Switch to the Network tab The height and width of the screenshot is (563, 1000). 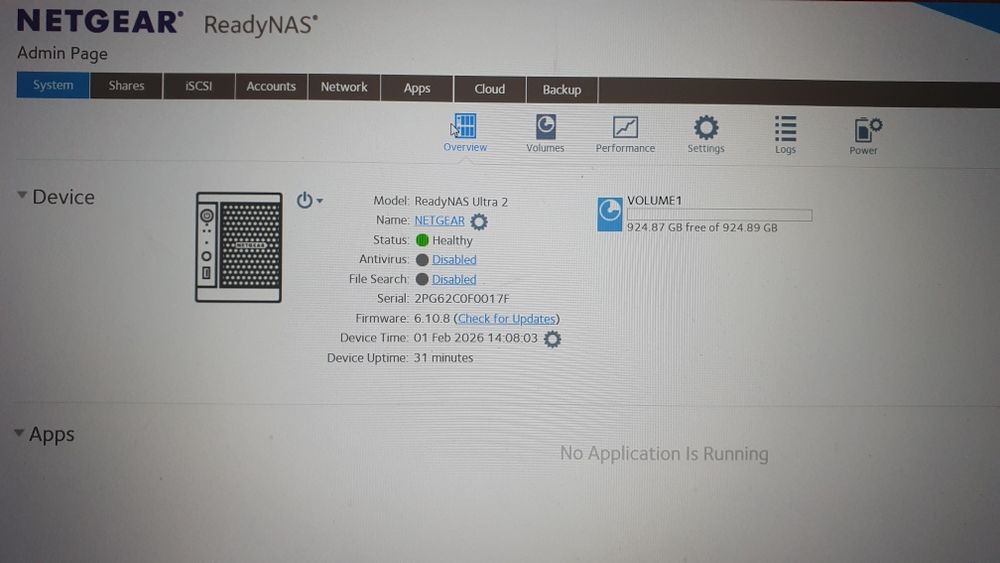pos(344,87)
